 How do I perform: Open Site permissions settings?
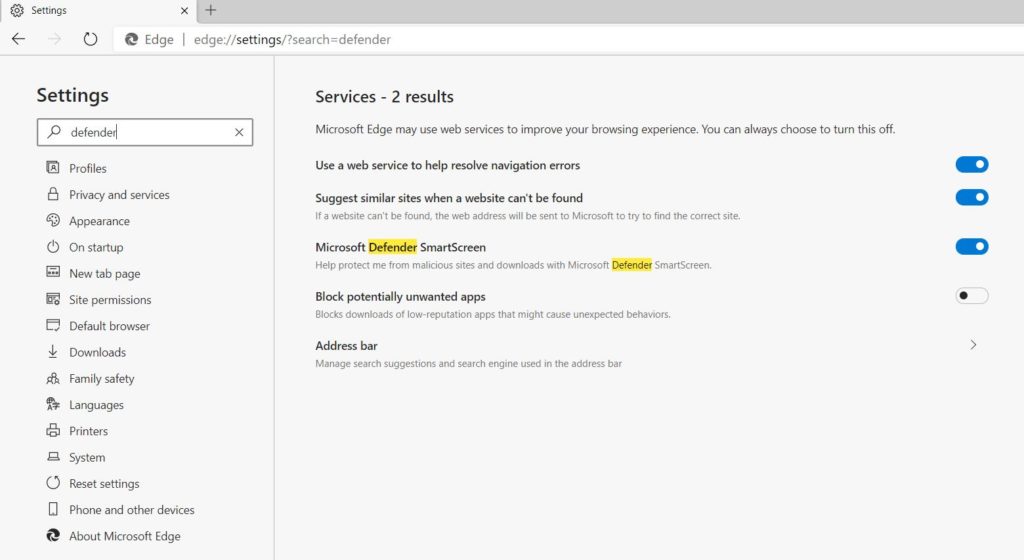click(x=110, y=300)
